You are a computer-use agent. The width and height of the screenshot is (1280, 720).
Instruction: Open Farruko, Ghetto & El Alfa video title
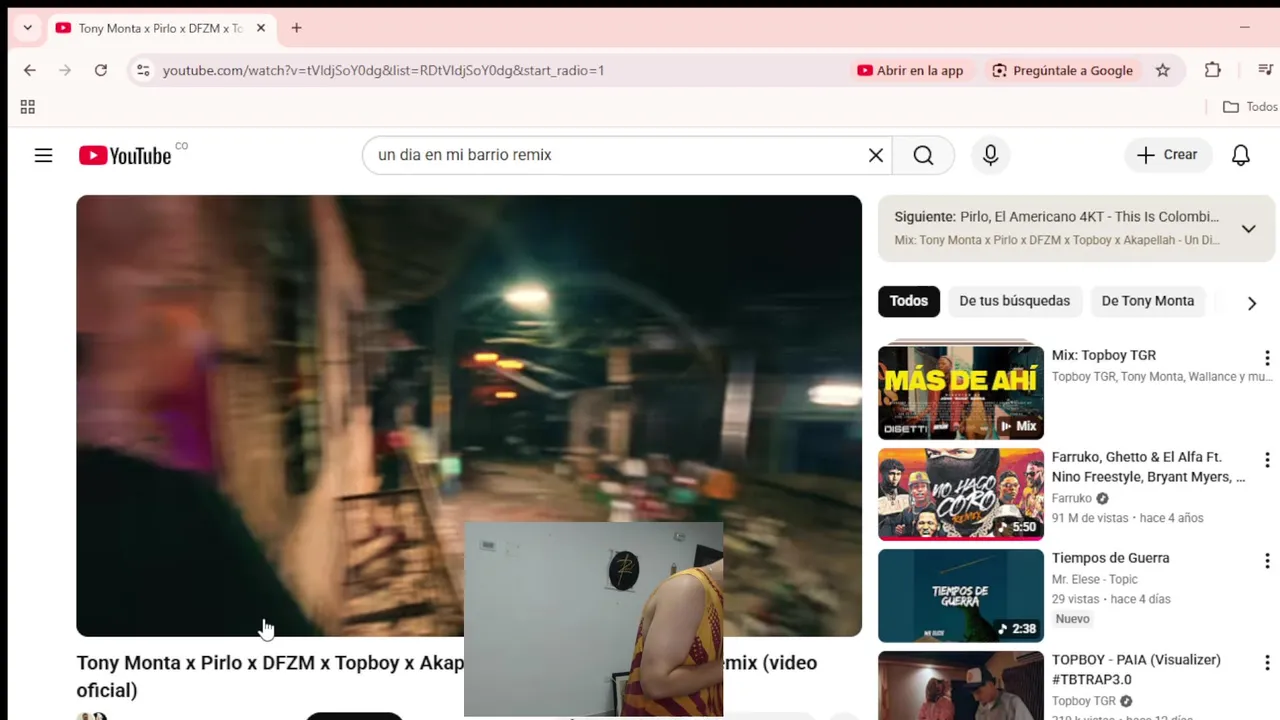1148,467
